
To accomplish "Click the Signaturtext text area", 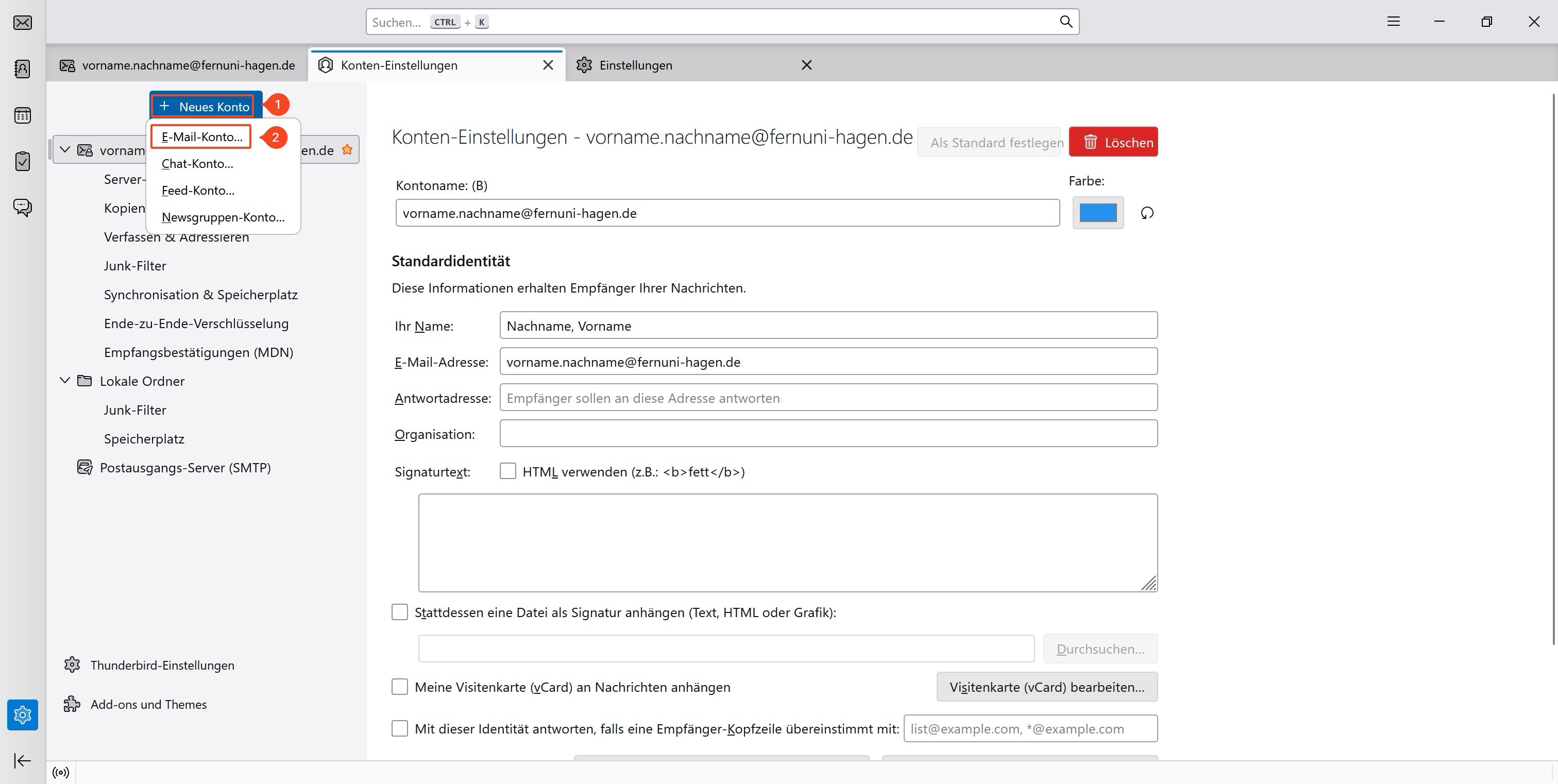I will point(788,543).
